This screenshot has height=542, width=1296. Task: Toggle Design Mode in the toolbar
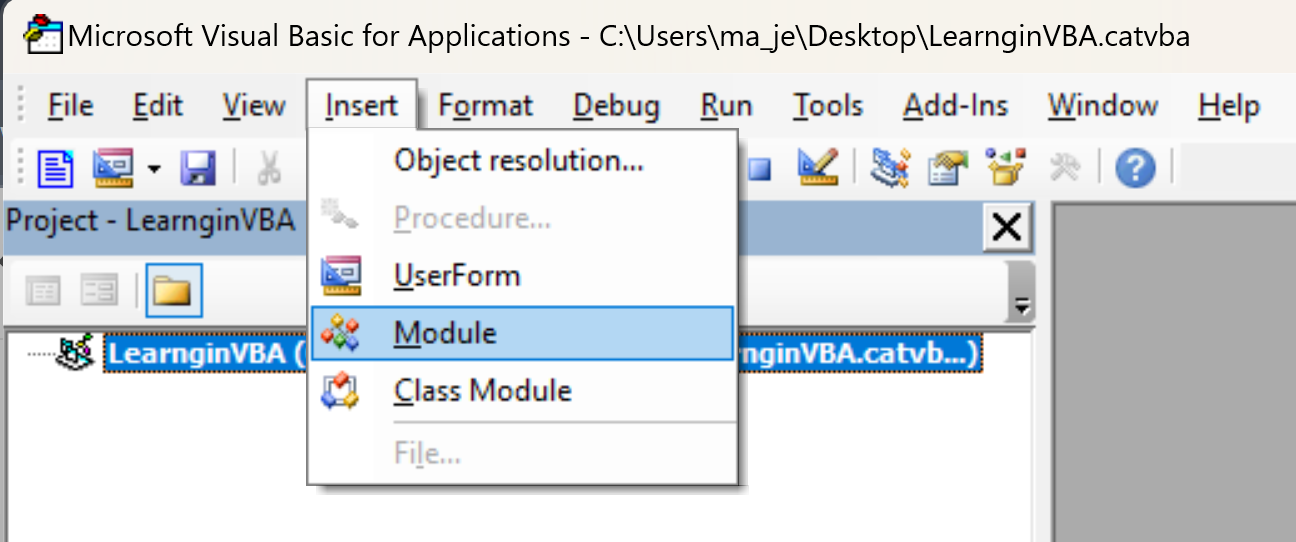[x=817, y=167]
